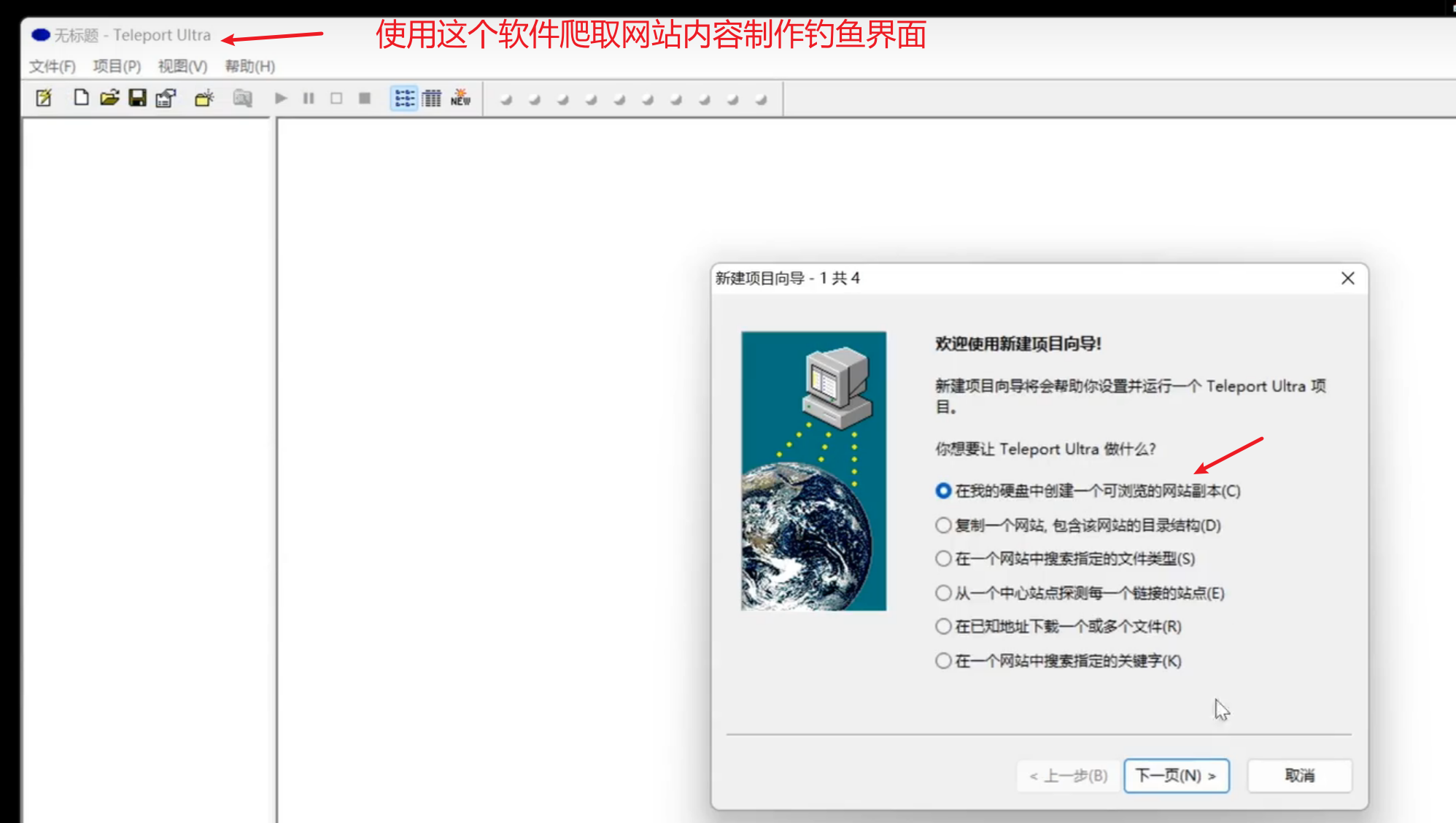Select the New Project Wizard toolbar icon

click(x=44, y=98)
